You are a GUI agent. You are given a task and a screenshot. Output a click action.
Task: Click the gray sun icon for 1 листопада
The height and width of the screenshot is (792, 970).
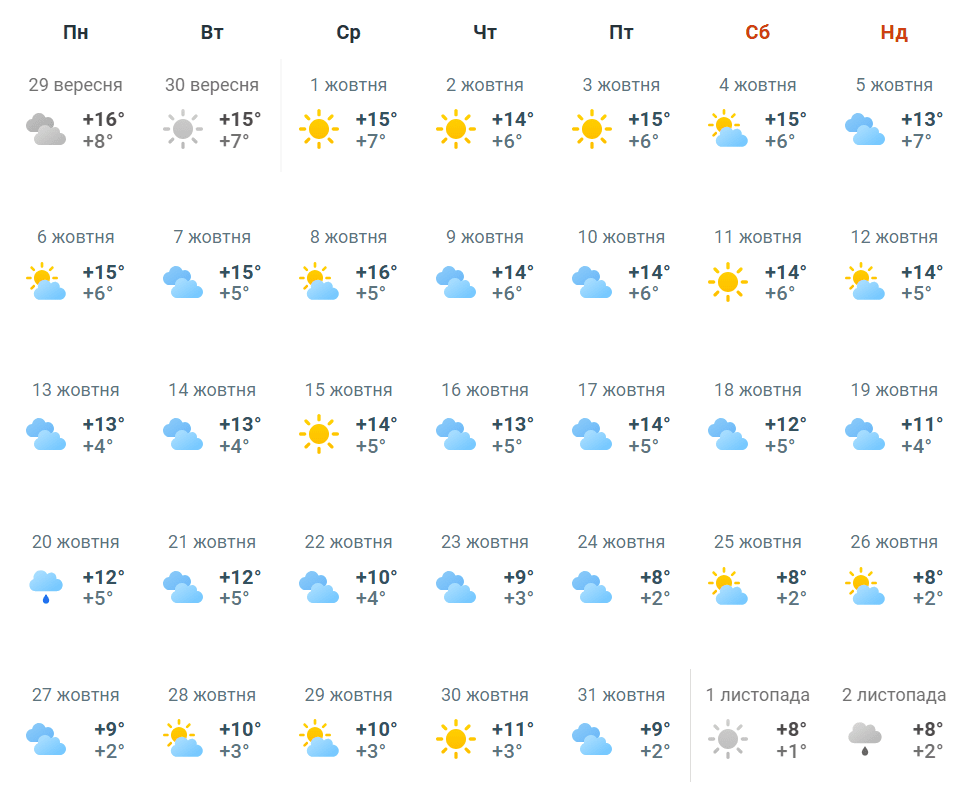[x=728, y=739]
